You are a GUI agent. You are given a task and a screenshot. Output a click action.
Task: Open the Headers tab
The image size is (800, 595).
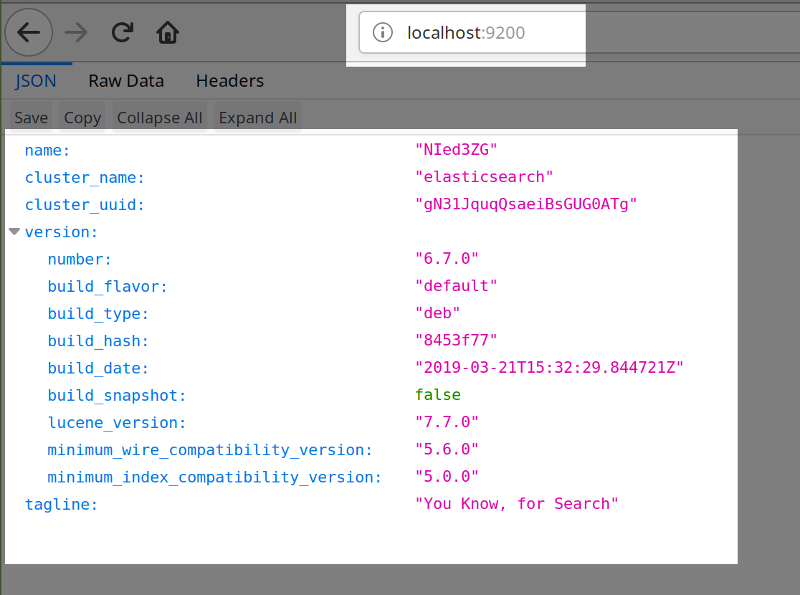click(x=230, y=81)
